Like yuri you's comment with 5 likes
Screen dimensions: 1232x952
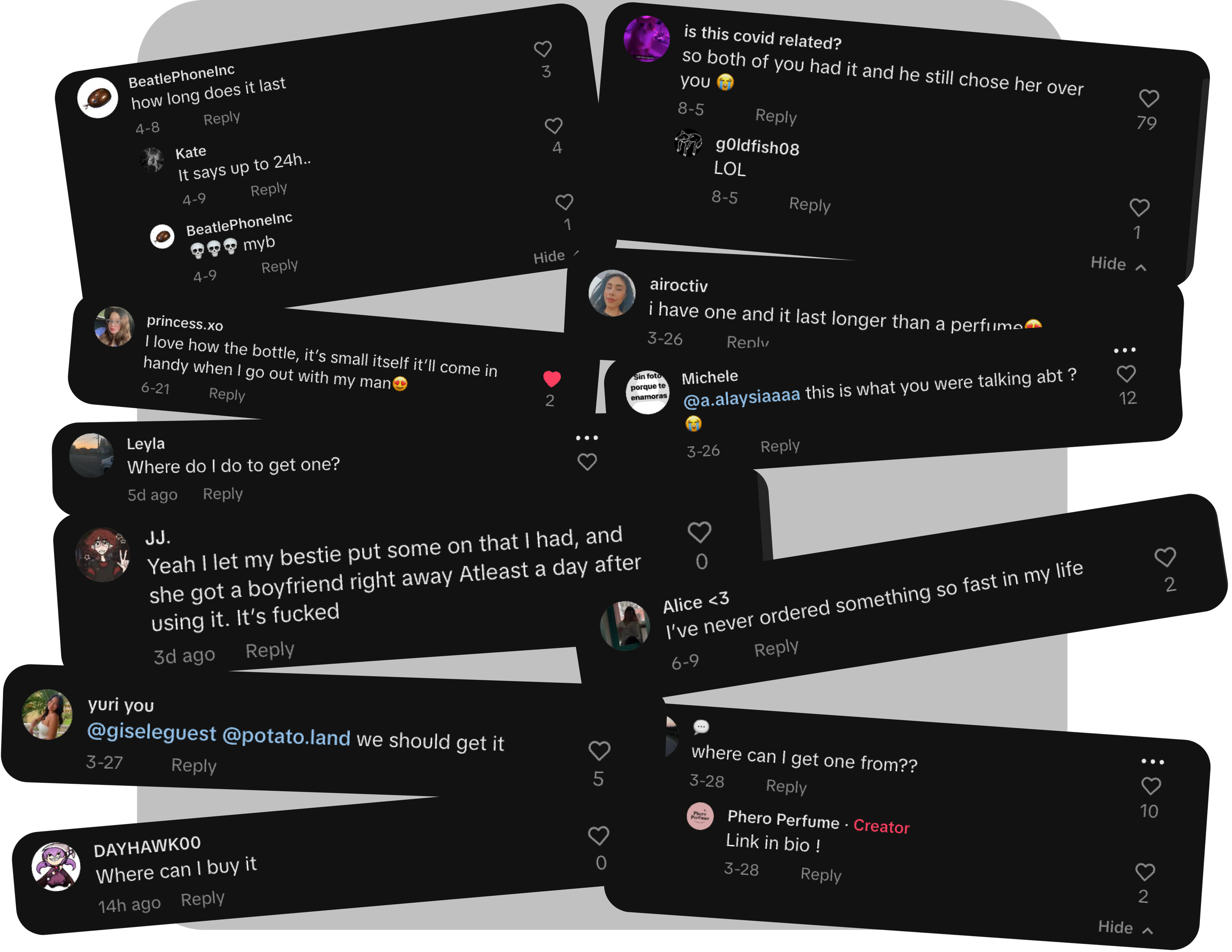(x=599, y=751)
